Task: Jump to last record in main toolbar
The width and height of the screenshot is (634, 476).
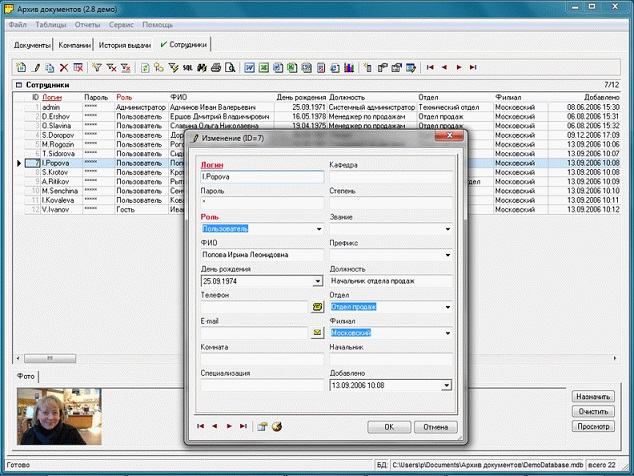Action: coord(472,68)
